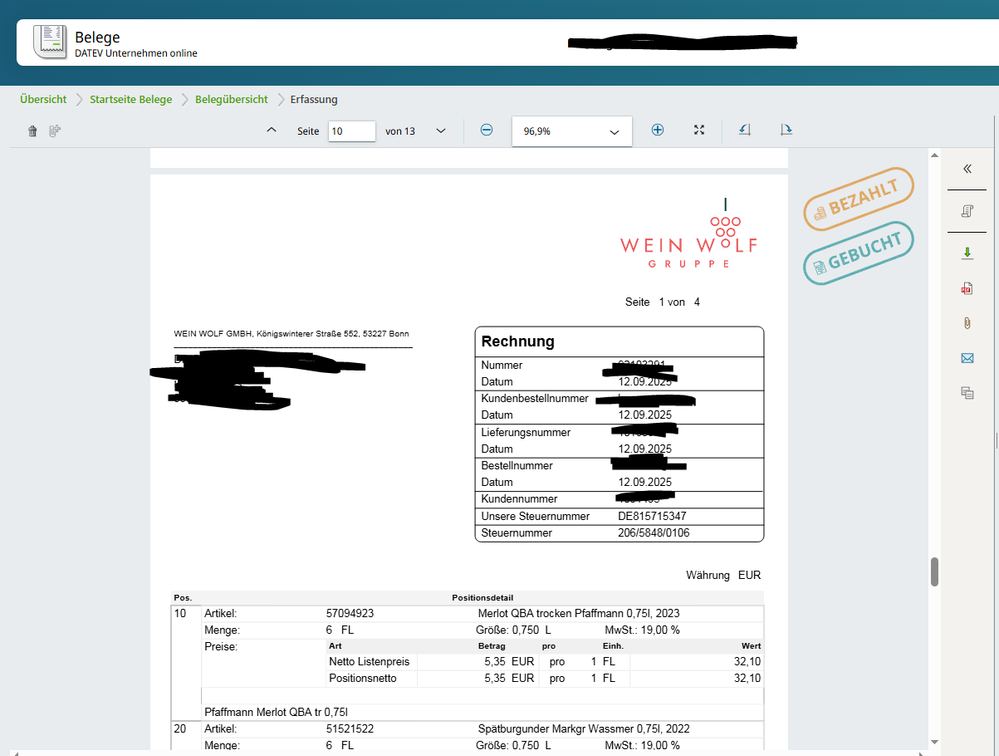Image resolution: width=999 pixels, height=756 pixels.
Task: Click the trash delete icon in toolbar
Action: pos(32,131)
